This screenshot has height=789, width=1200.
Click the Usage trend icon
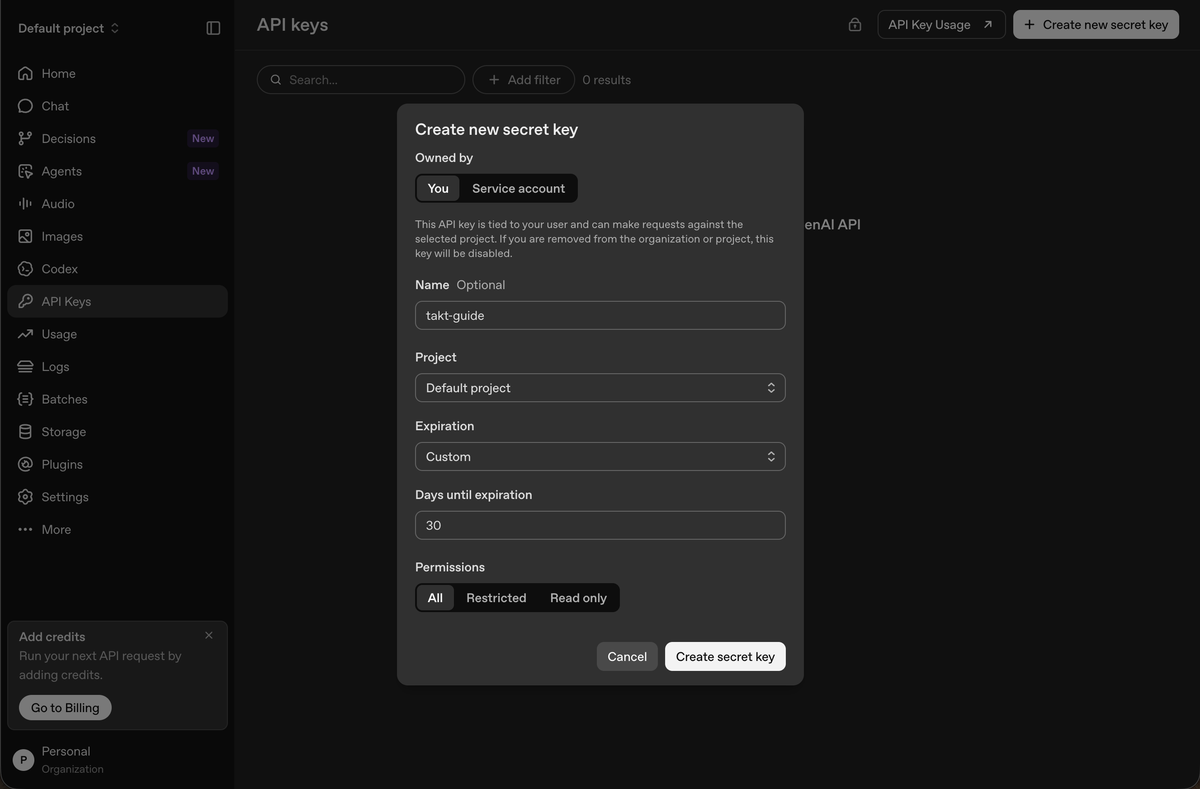(25, 334)
